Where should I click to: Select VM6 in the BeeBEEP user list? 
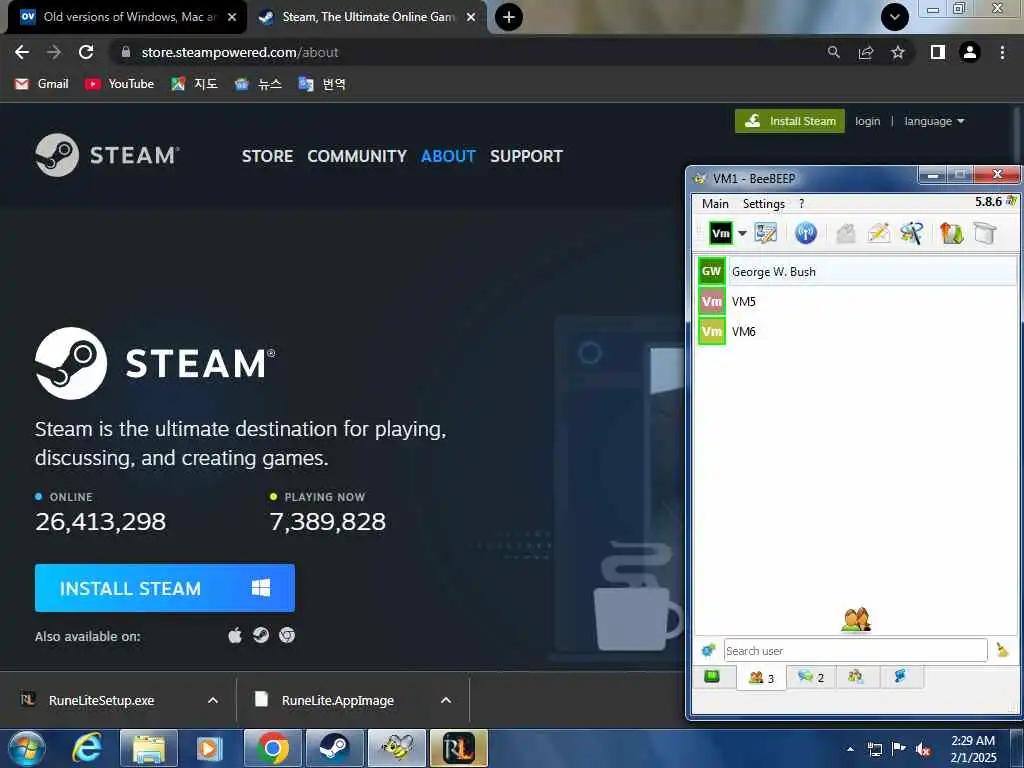857,331
